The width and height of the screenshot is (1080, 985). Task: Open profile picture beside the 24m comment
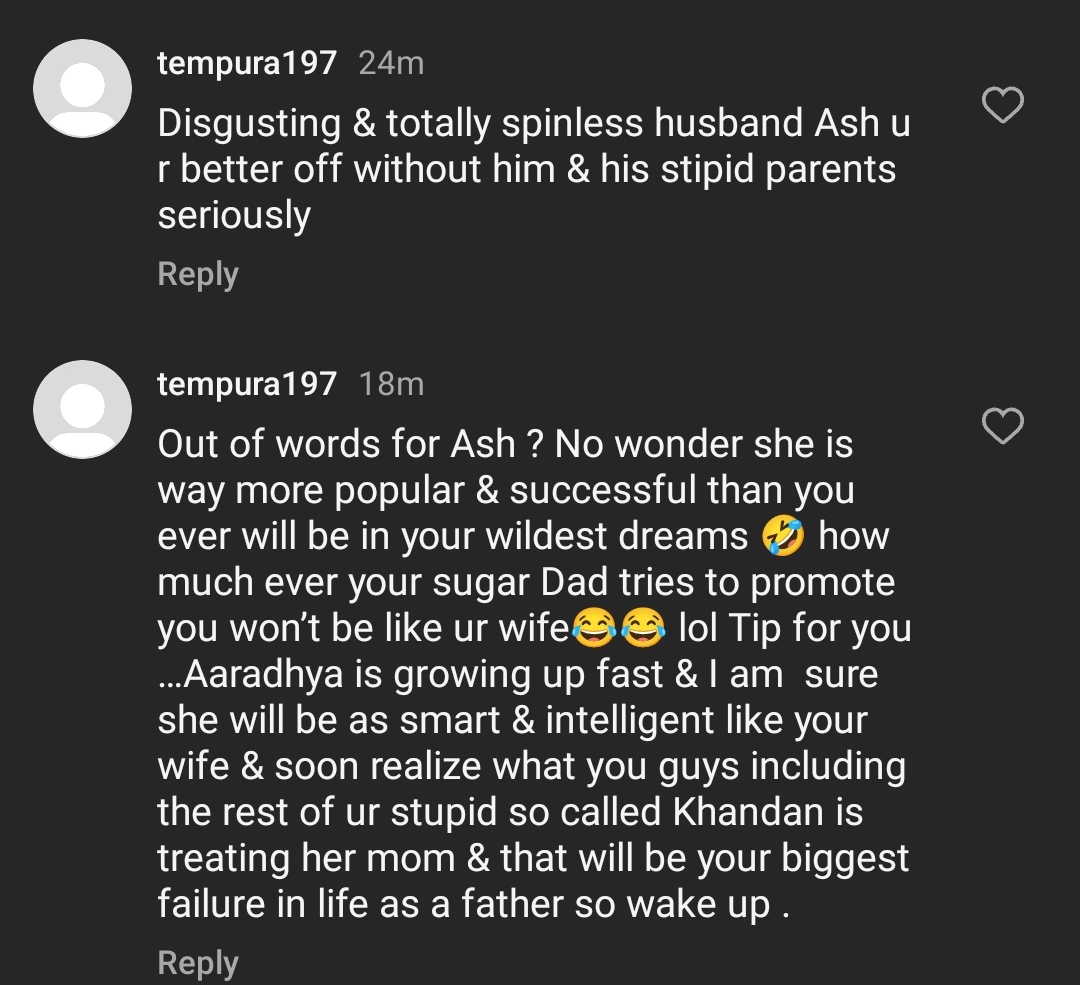pos(83,89)
